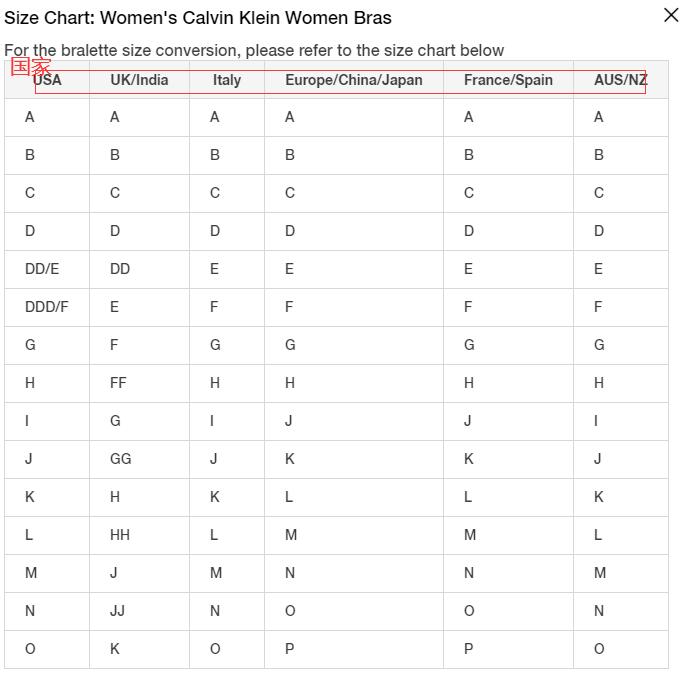Image resolution: width=680 pixels, height=673 pixels.
Task: Select the E cell under UK/India
Action: coord(114,307)
